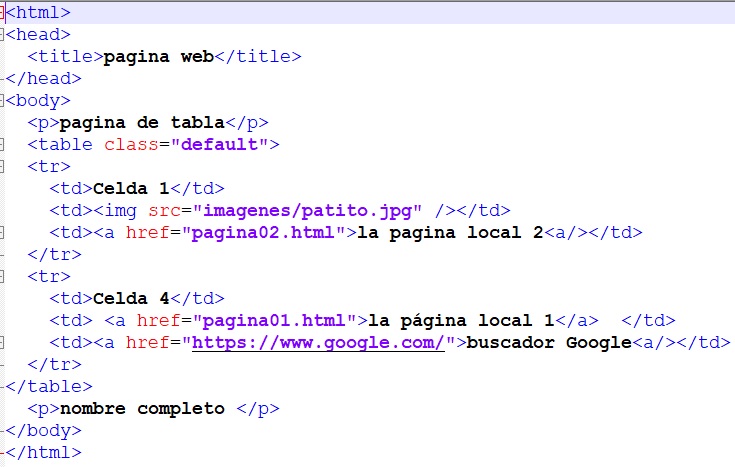
Task: Click the "Celda 1" cell text
Action: 131,188
